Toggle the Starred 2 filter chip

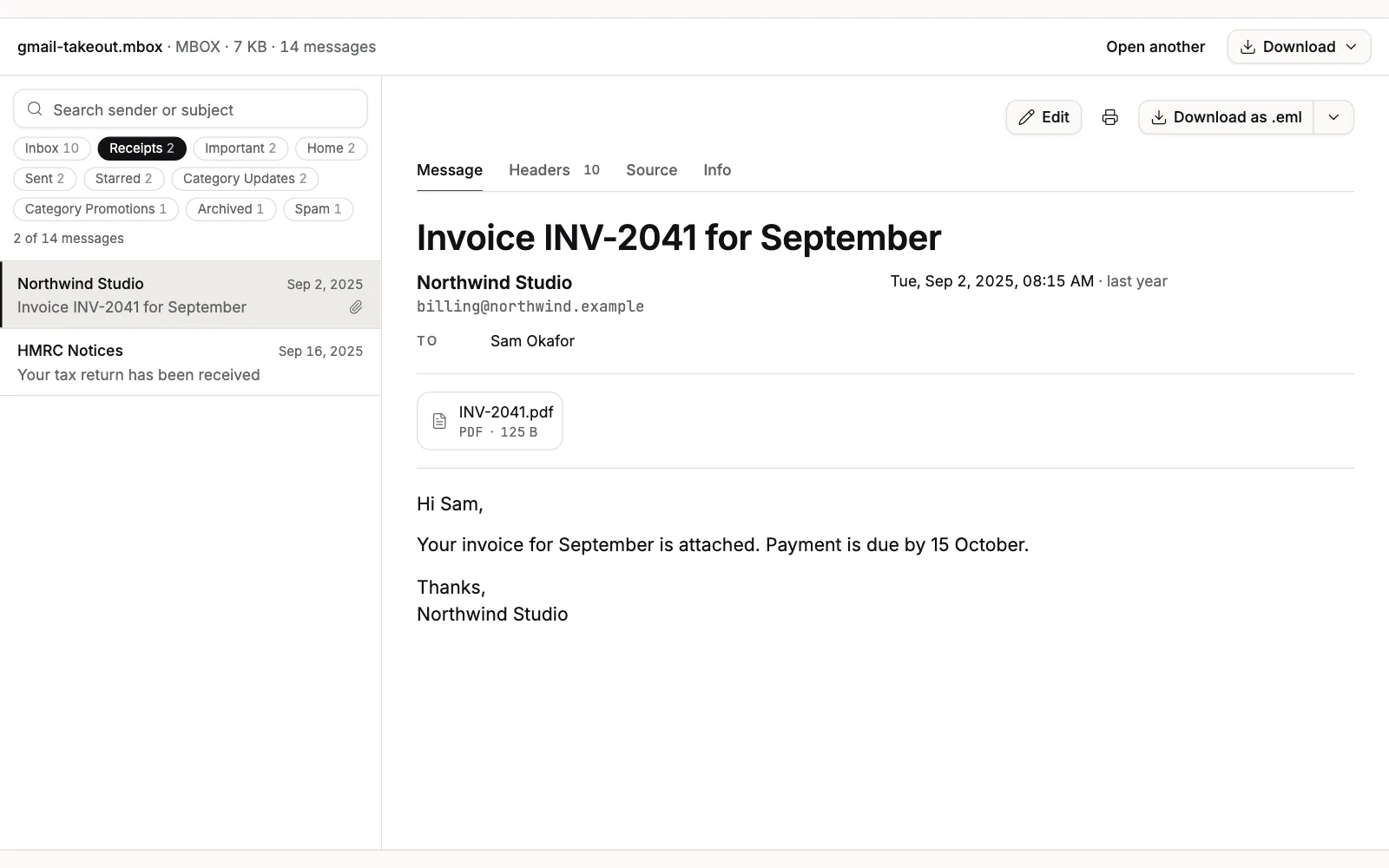click(x=124, y=179)
